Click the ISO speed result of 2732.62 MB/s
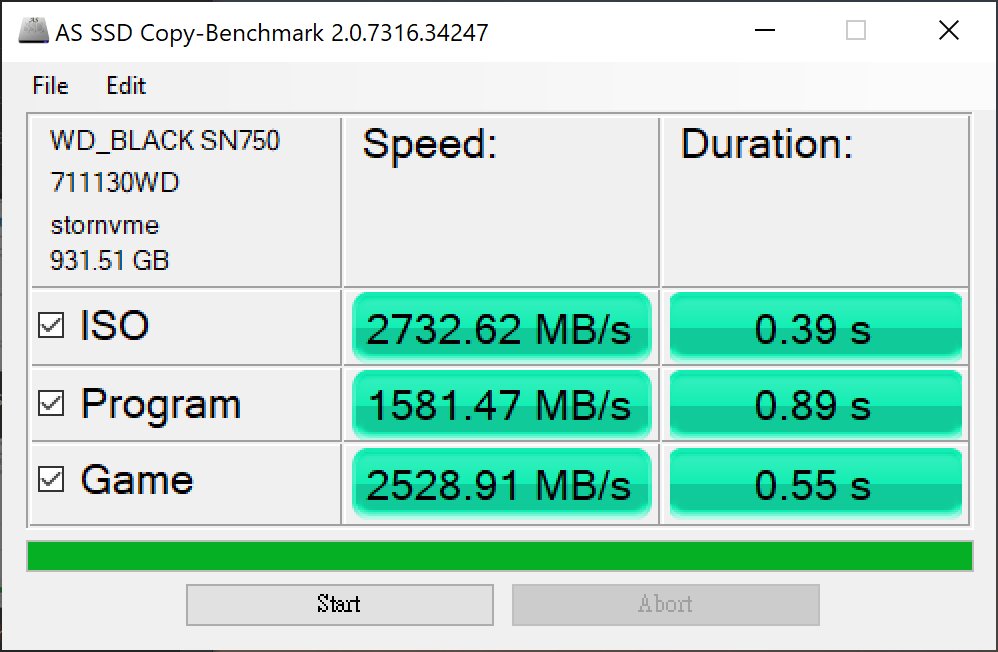Screen dimensions: 998x652 coord(500,326)
